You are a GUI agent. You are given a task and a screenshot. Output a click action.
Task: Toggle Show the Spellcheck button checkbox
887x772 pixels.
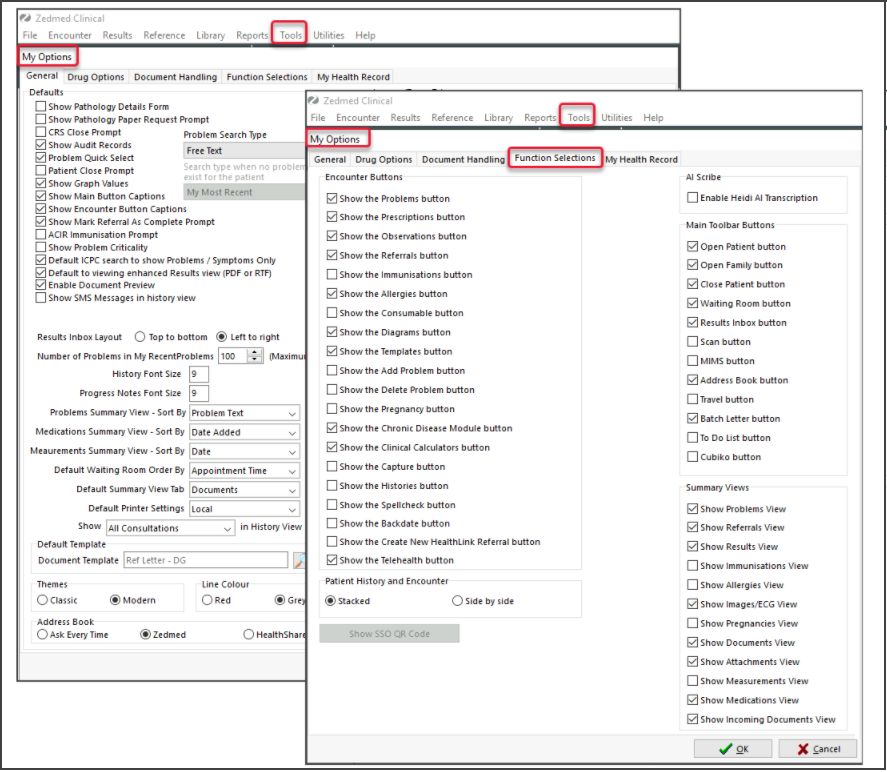click(x=332, y=504)
